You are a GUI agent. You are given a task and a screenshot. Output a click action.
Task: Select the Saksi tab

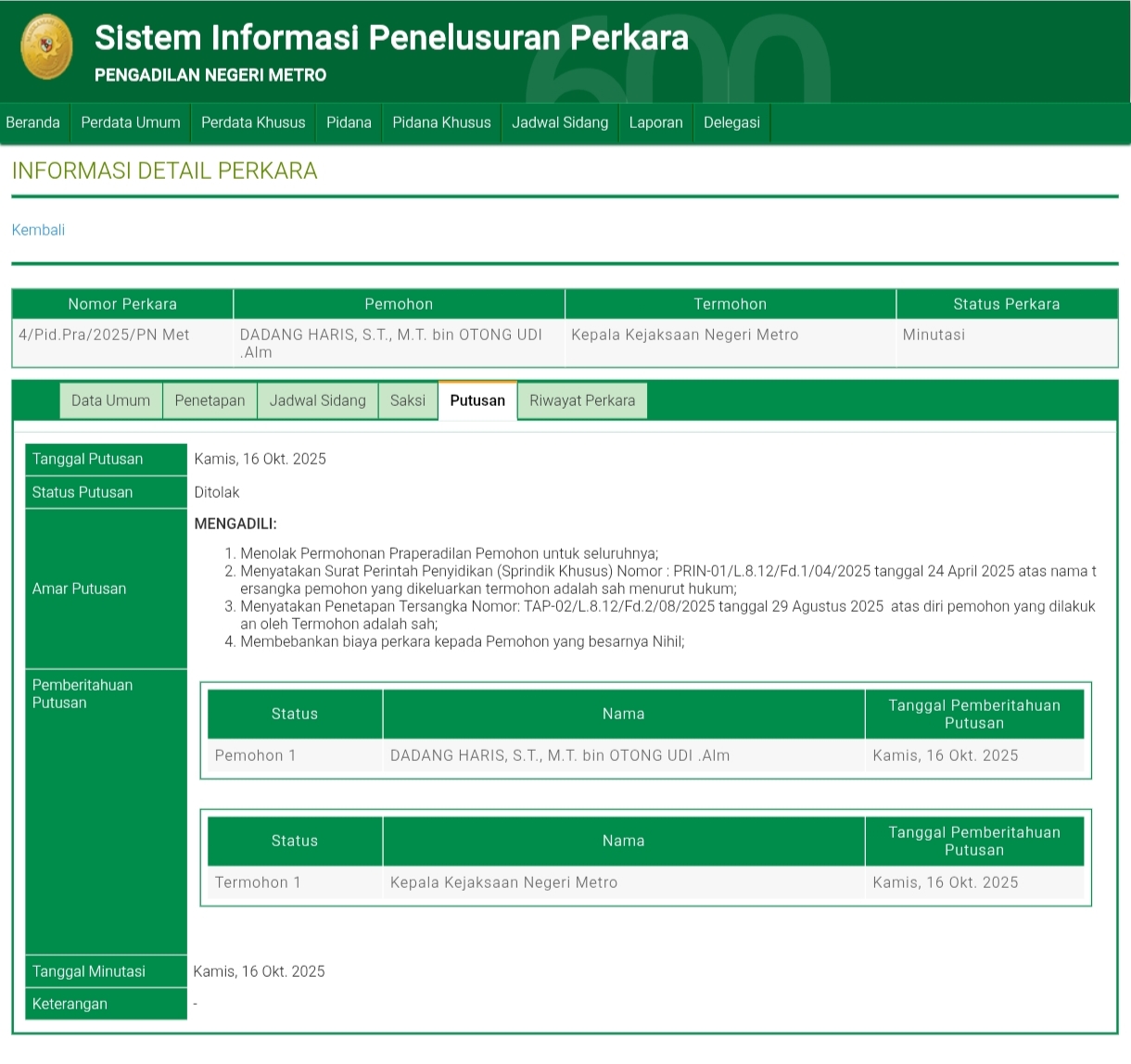point(407,400)
